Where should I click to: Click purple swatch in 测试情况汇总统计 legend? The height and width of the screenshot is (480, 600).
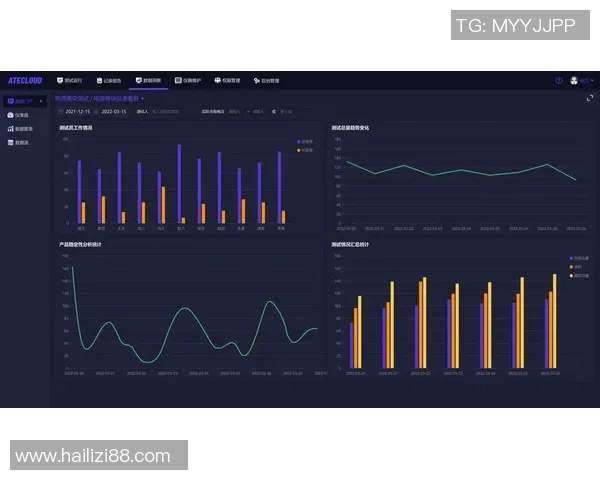[x=571, y=258]
